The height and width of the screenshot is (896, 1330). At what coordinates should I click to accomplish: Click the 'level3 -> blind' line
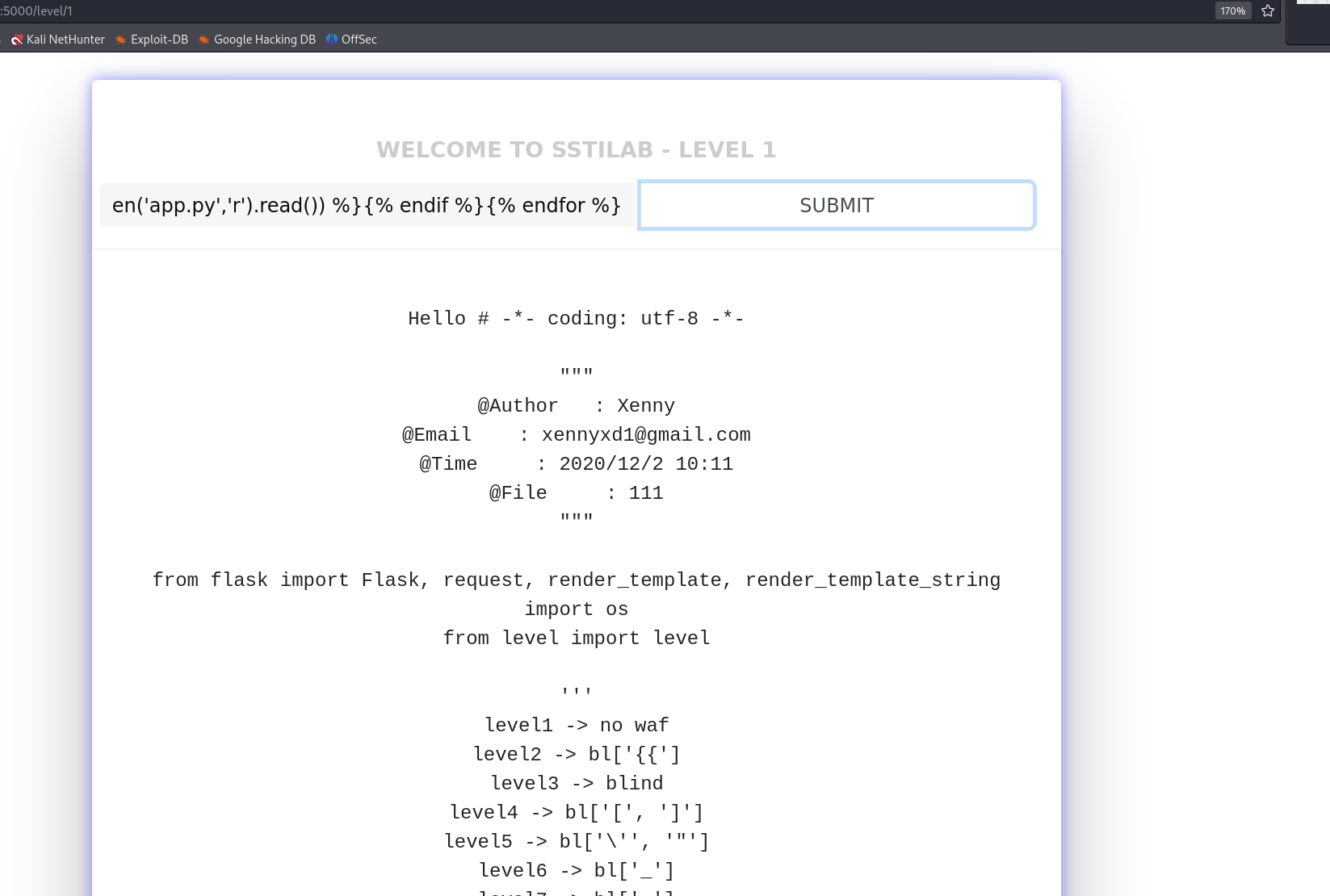(x=577, y=784)
